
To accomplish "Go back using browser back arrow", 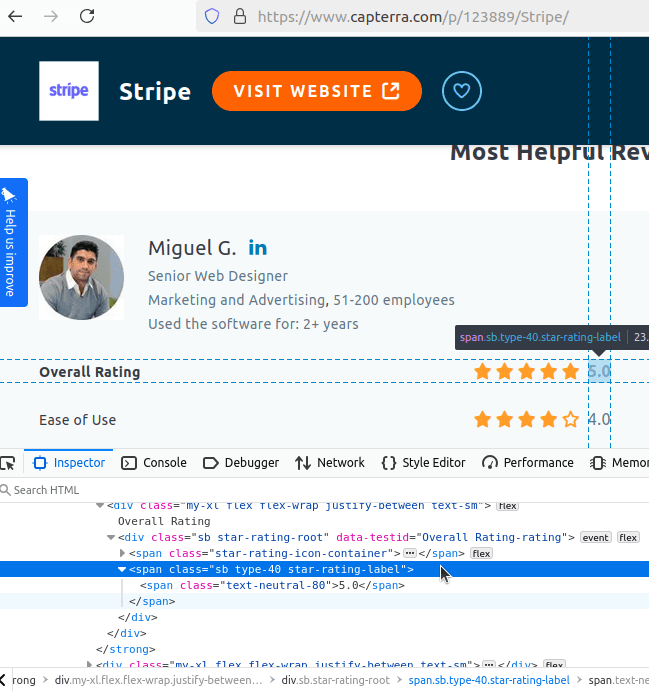I will coord(15,17).
